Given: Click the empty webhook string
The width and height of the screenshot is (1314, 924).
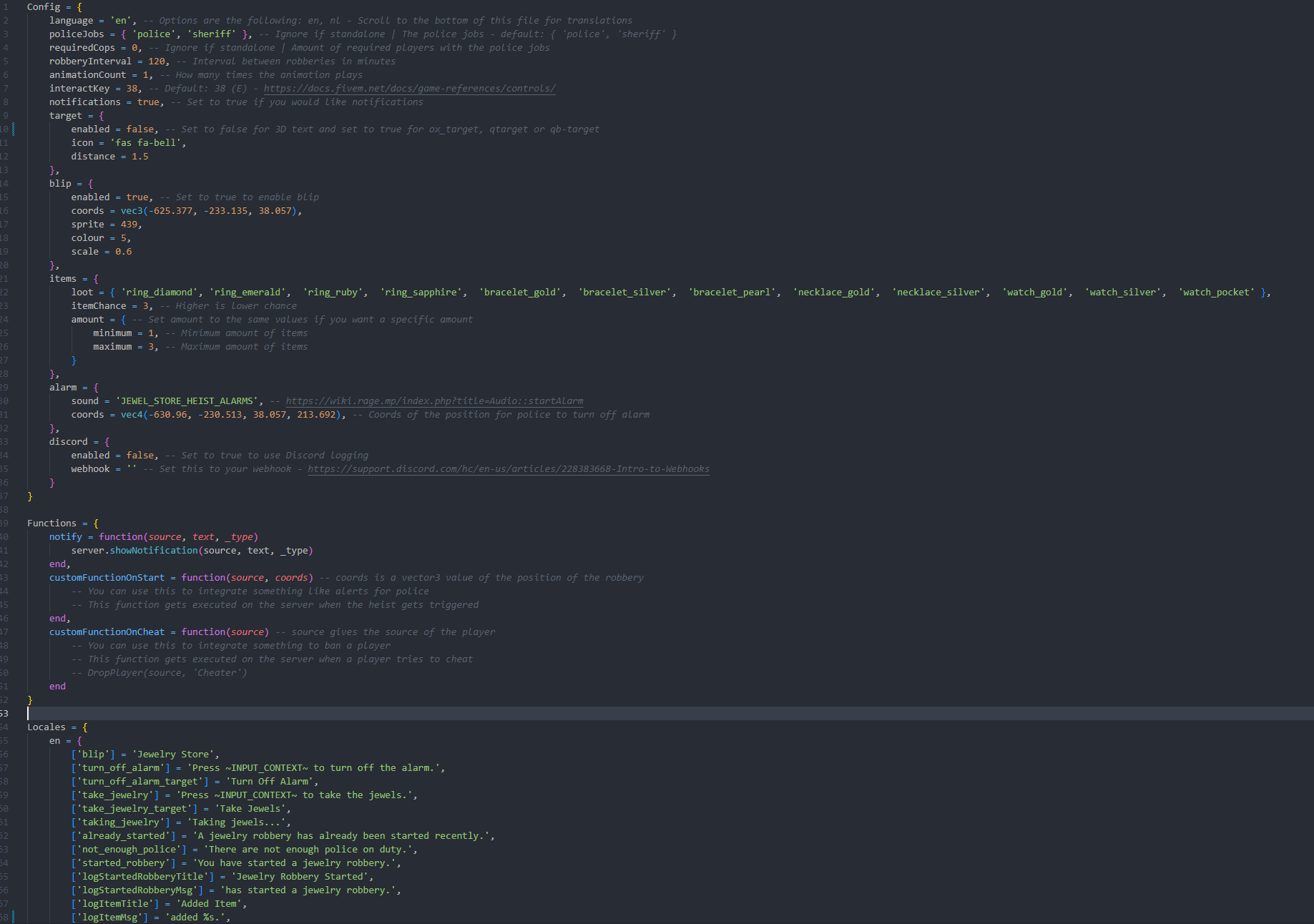Looking at the screenshot, I should (x=132, y=469).
